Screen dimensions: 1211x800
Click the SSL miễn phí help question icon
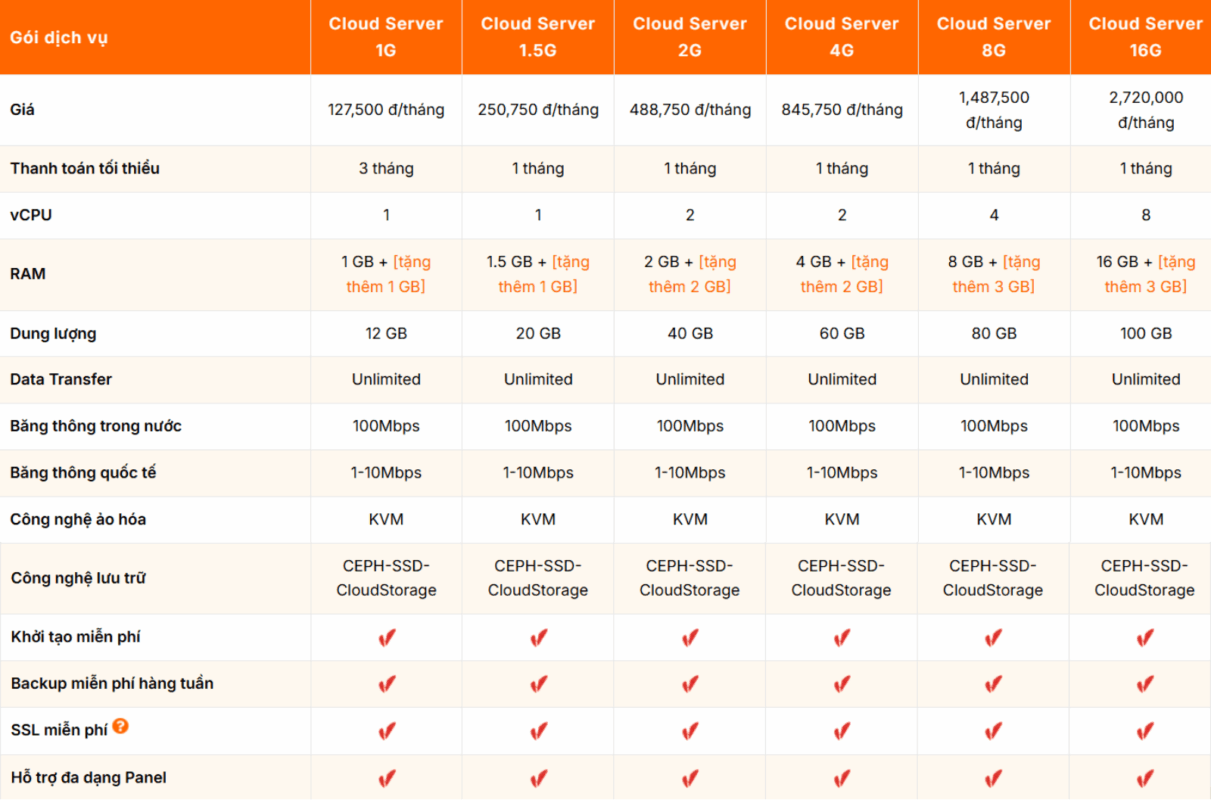[x=120, y=727]
